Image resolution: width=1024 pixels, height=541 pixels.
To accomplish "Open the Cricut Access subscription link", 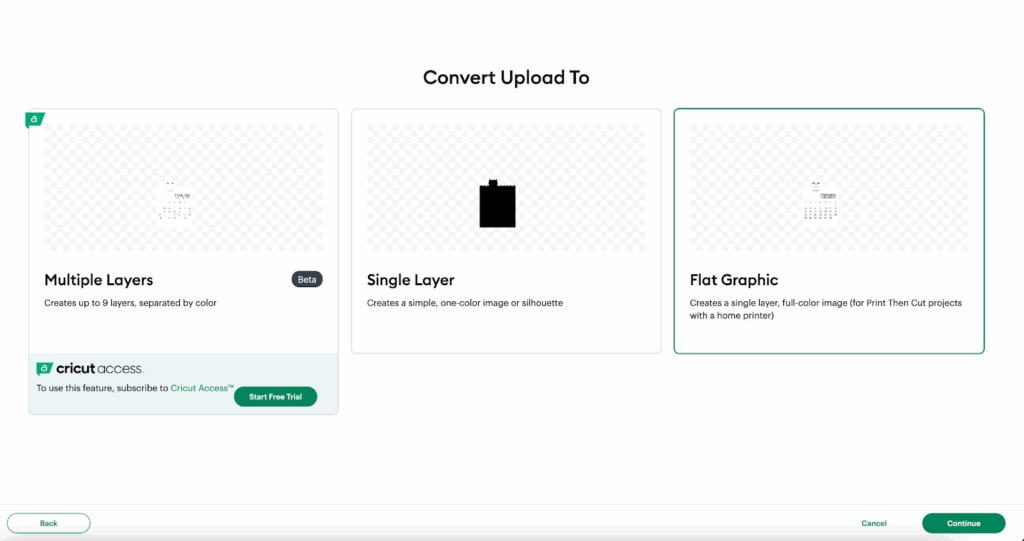I will tap(202, 388).
